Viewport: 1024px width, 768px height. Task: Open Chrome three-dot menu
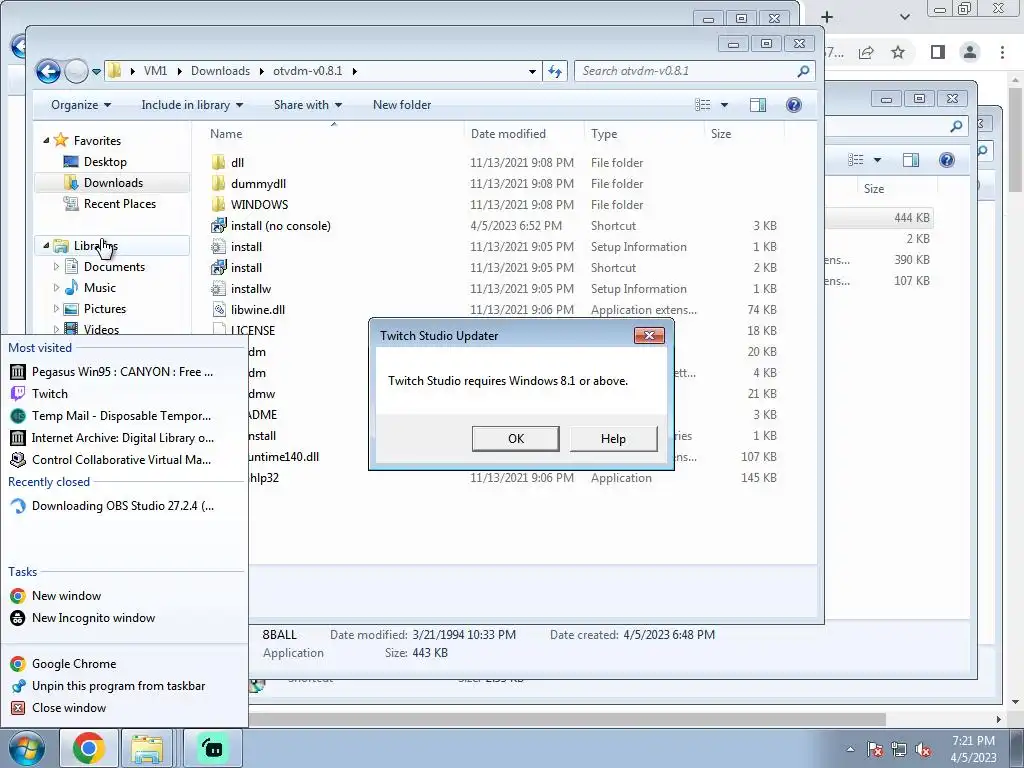(1002, 52)
